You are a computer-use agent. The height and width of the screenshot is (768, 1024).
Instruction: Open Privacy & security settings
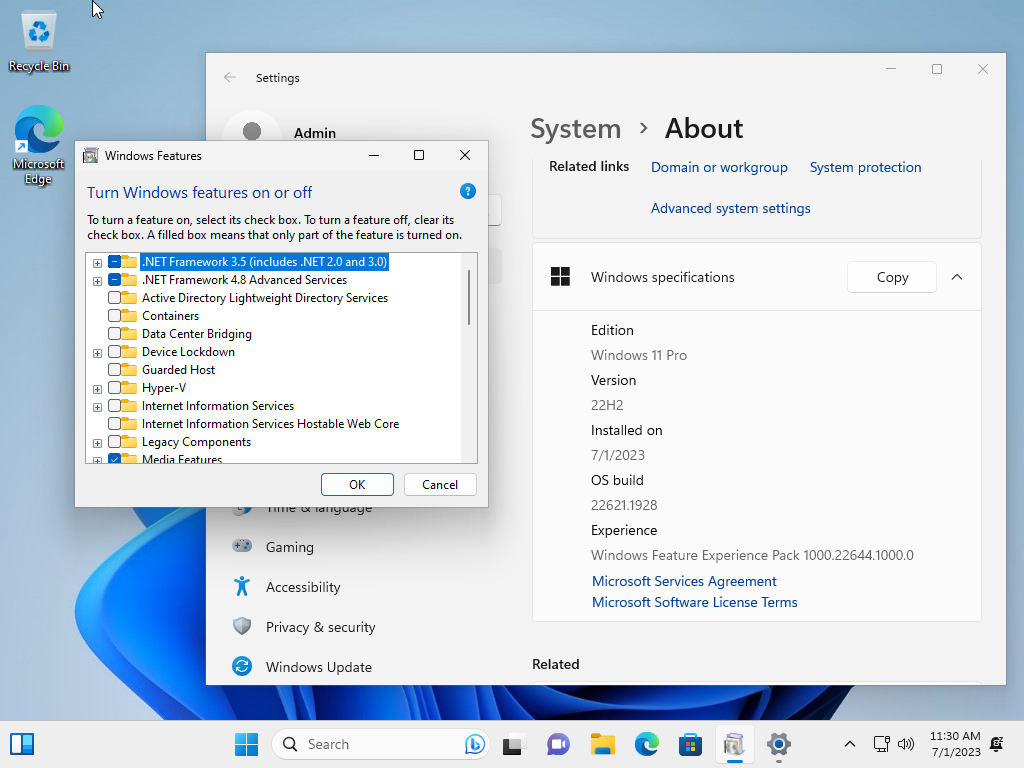point(320,627)
